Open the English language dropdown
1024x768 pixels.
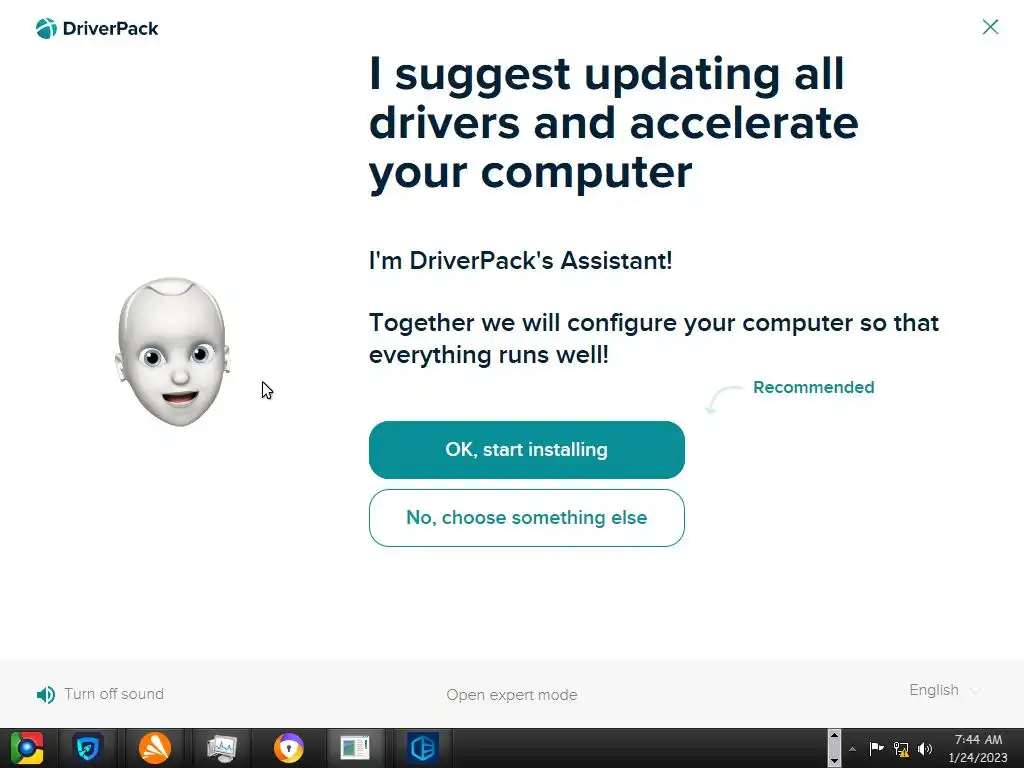pos(945,690)
